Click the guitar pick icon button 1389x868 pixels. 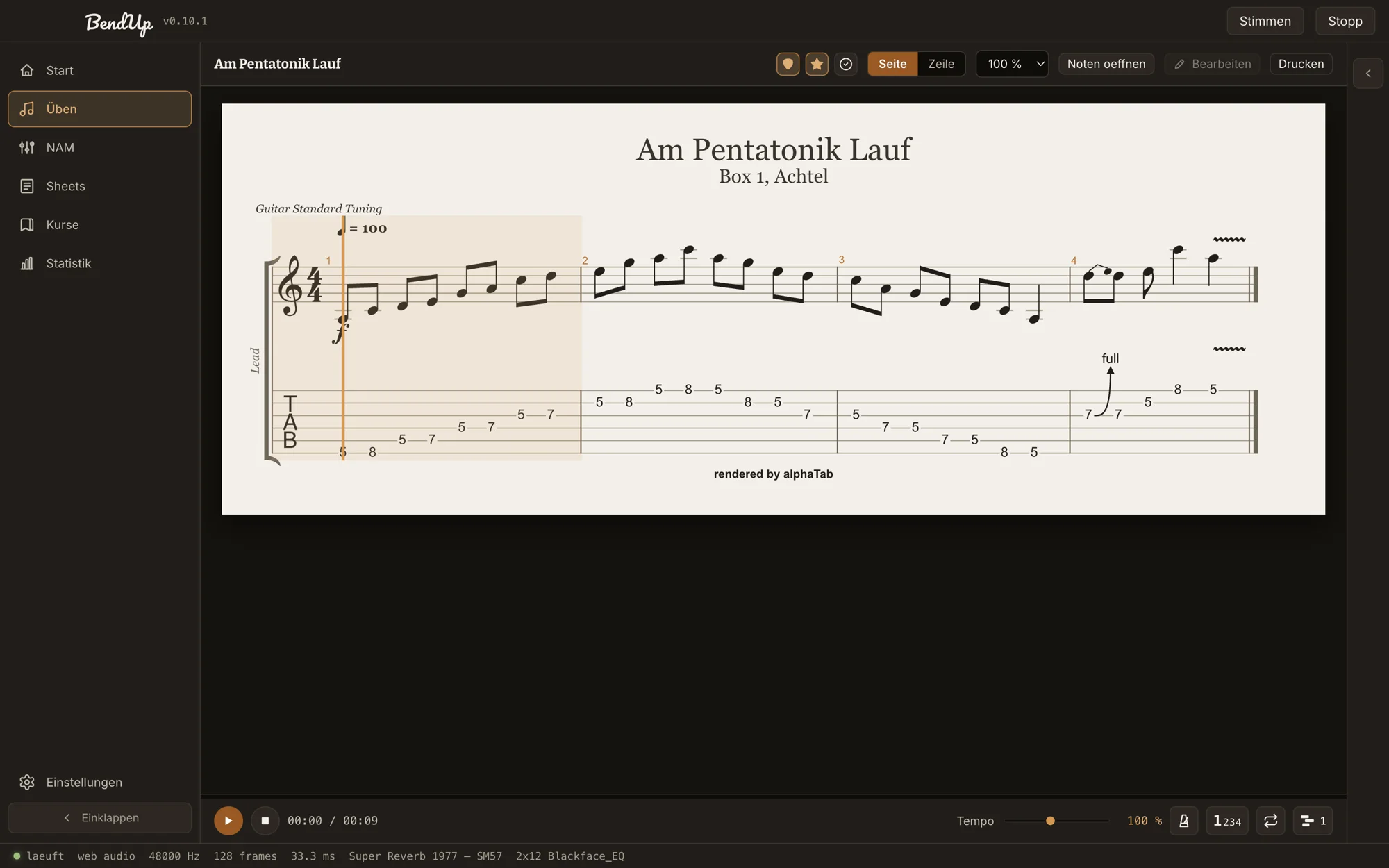point(788,64)
